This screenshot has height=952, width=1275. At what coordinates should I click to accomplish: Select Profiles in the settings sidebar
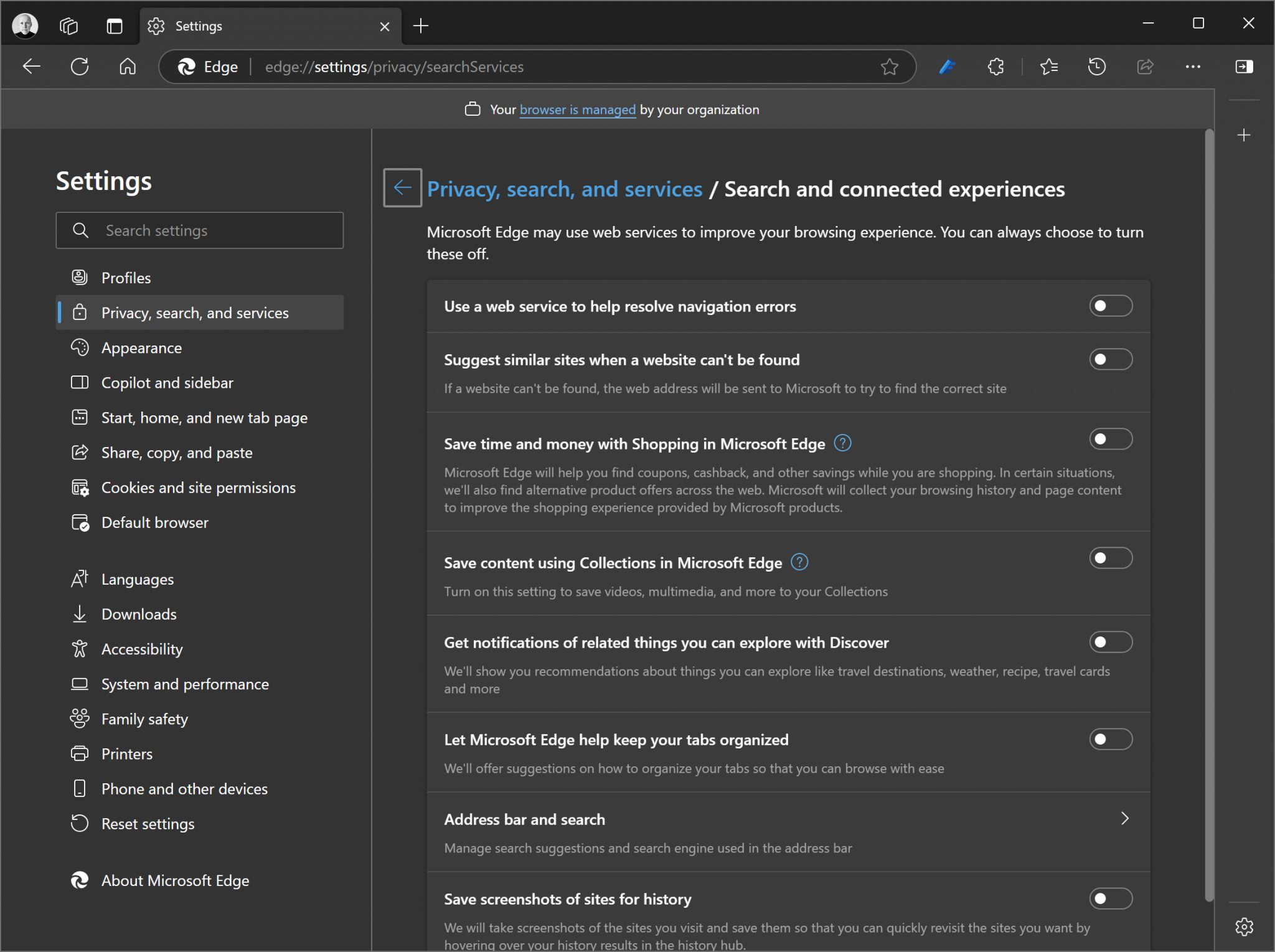tap(125, 277)
